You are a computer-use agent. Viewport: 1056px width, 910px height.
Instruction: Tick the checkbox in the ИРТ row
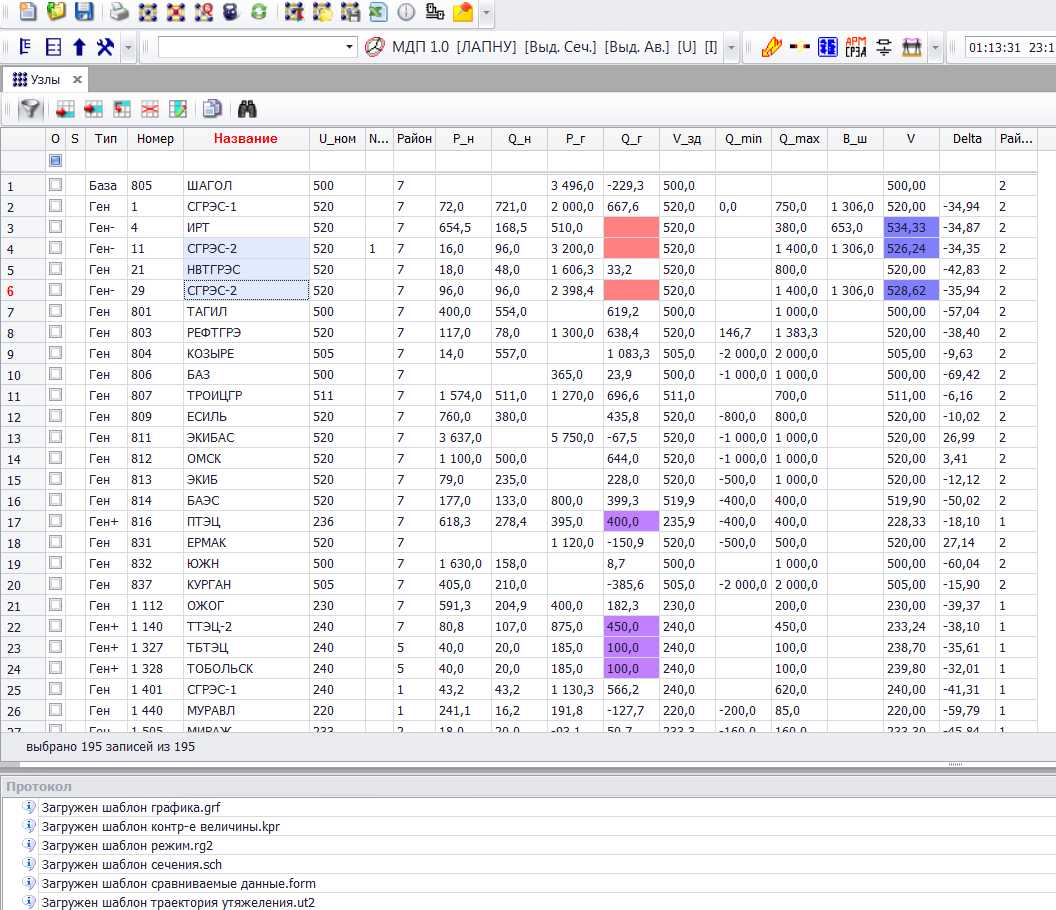55,227
